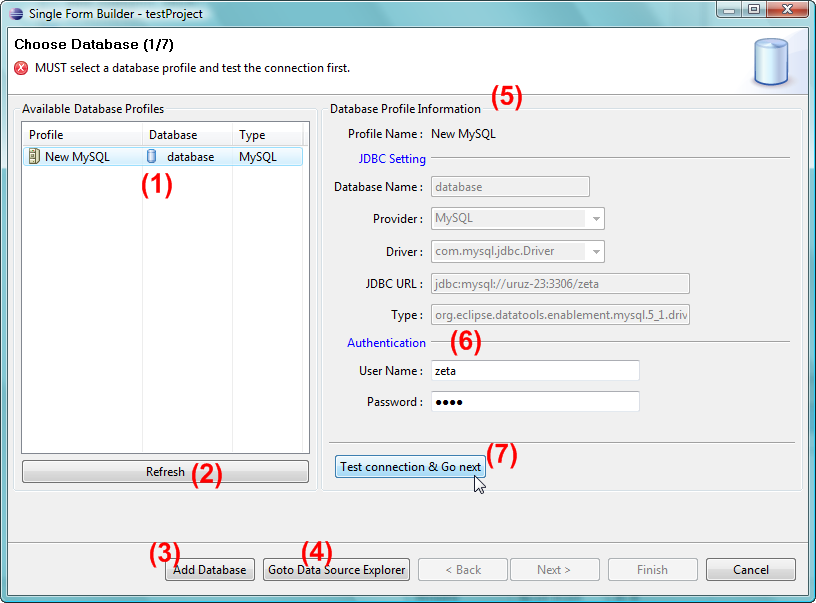Click the blue database cylinder graphic top right
The image size is (816, 603).
point(770,62)
